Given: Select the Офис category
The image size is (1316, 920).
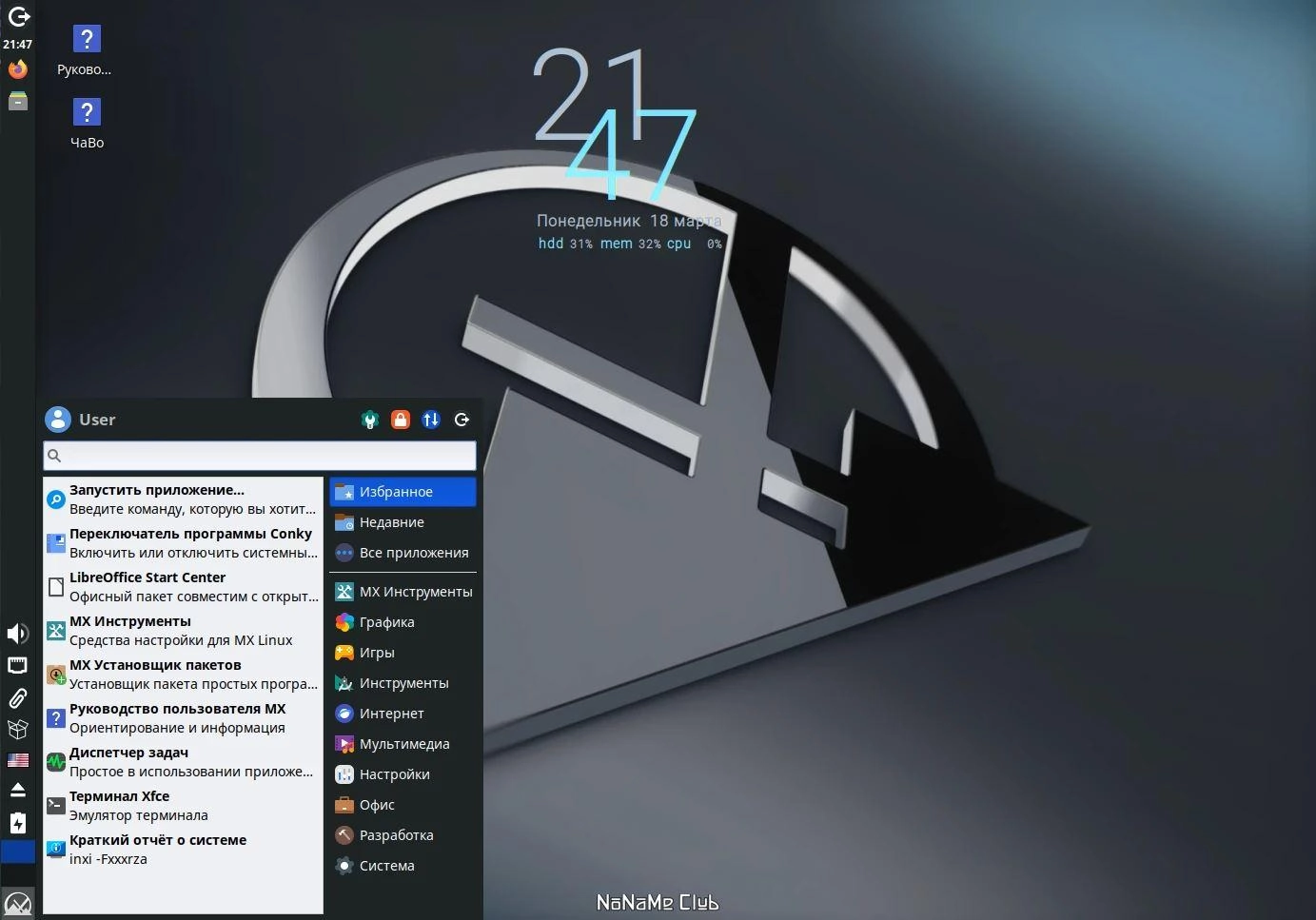Looking at the screenshot, I should 403,805.
